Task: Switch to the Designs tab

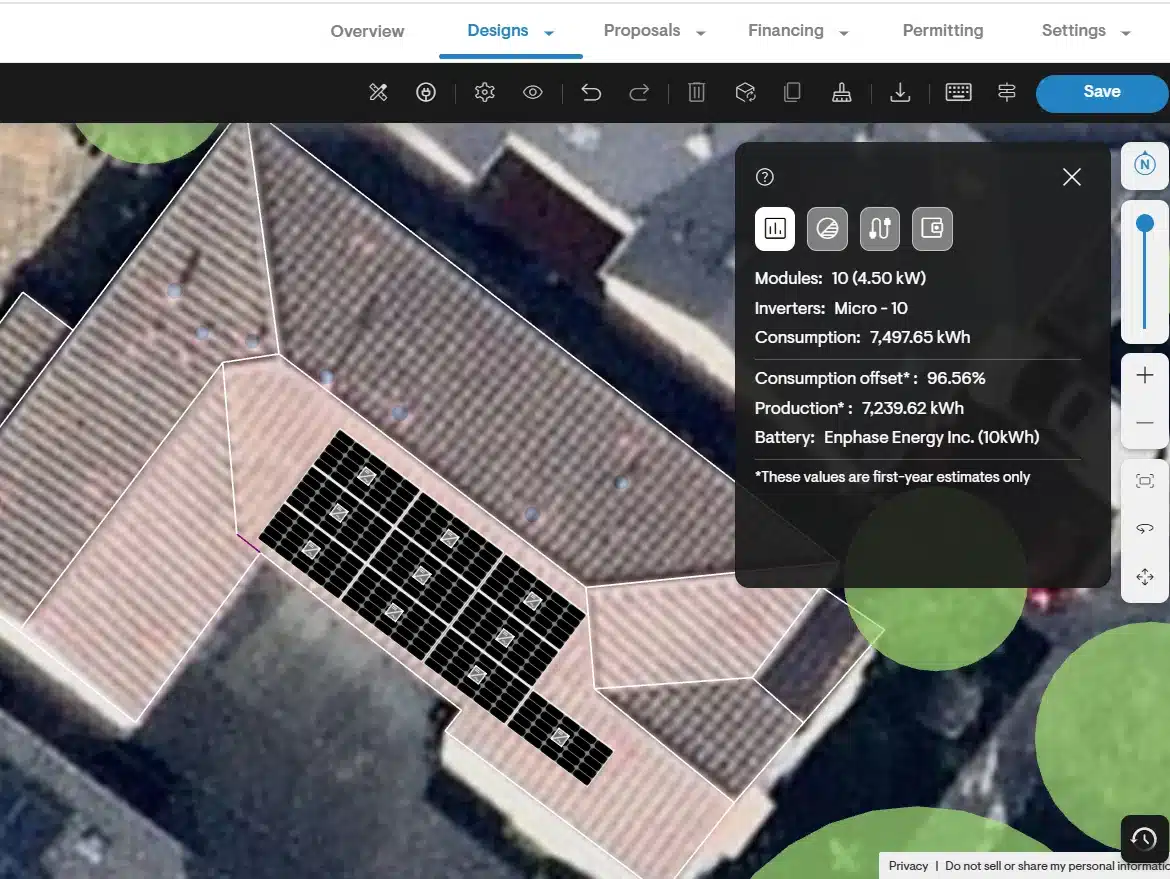Action: pyautogui.click(x=498, y=31)
